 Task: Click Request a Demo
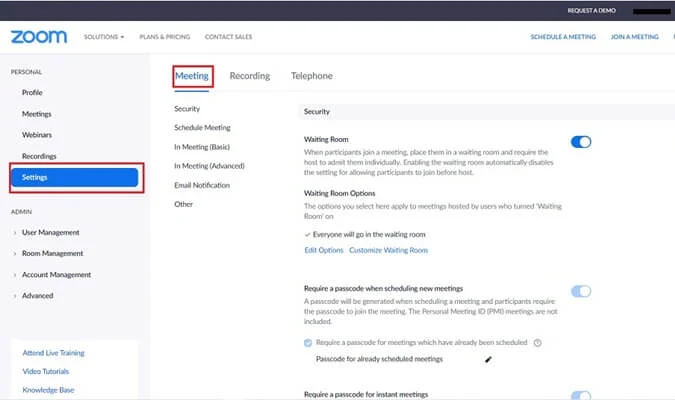[x=591, y=10]
